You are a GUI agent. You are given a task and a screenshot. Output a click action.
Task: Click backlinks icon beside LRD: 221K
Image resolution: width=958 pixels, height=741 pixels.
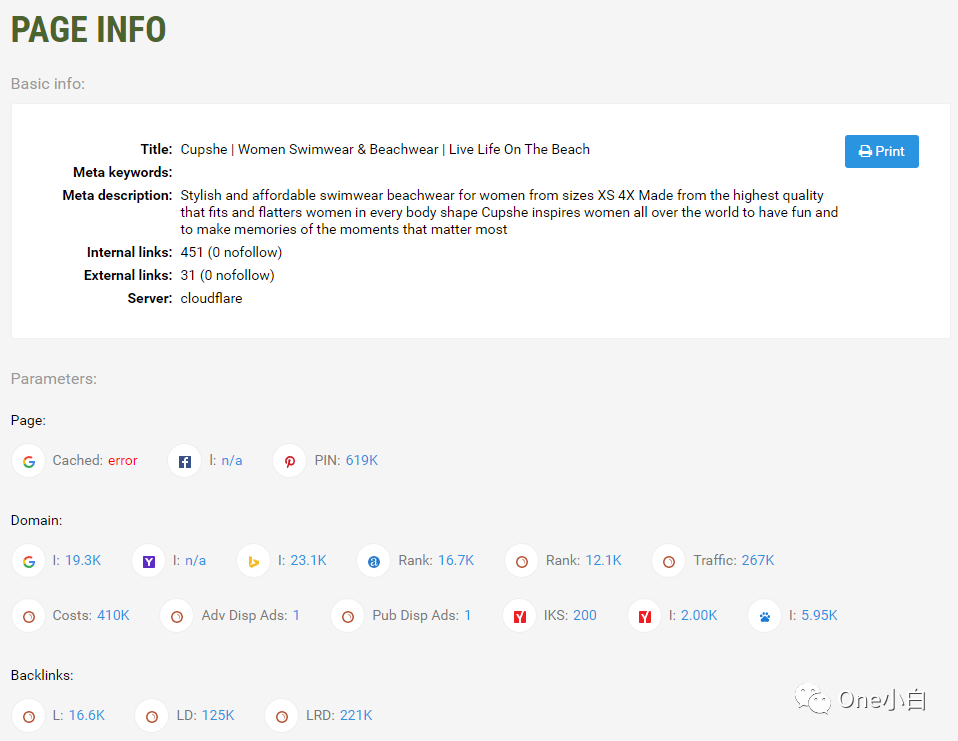point(282,716)
